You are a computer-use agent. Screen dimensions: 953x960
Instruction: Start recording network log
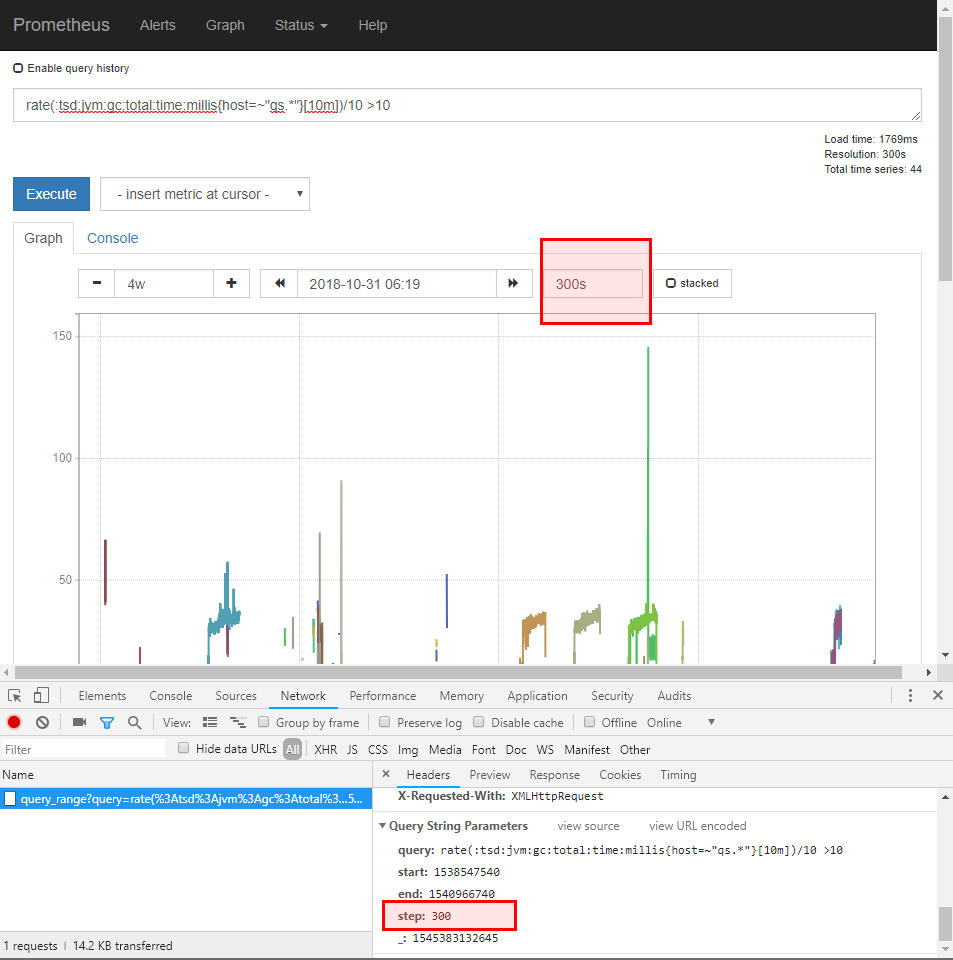click(x=11, y=722)
